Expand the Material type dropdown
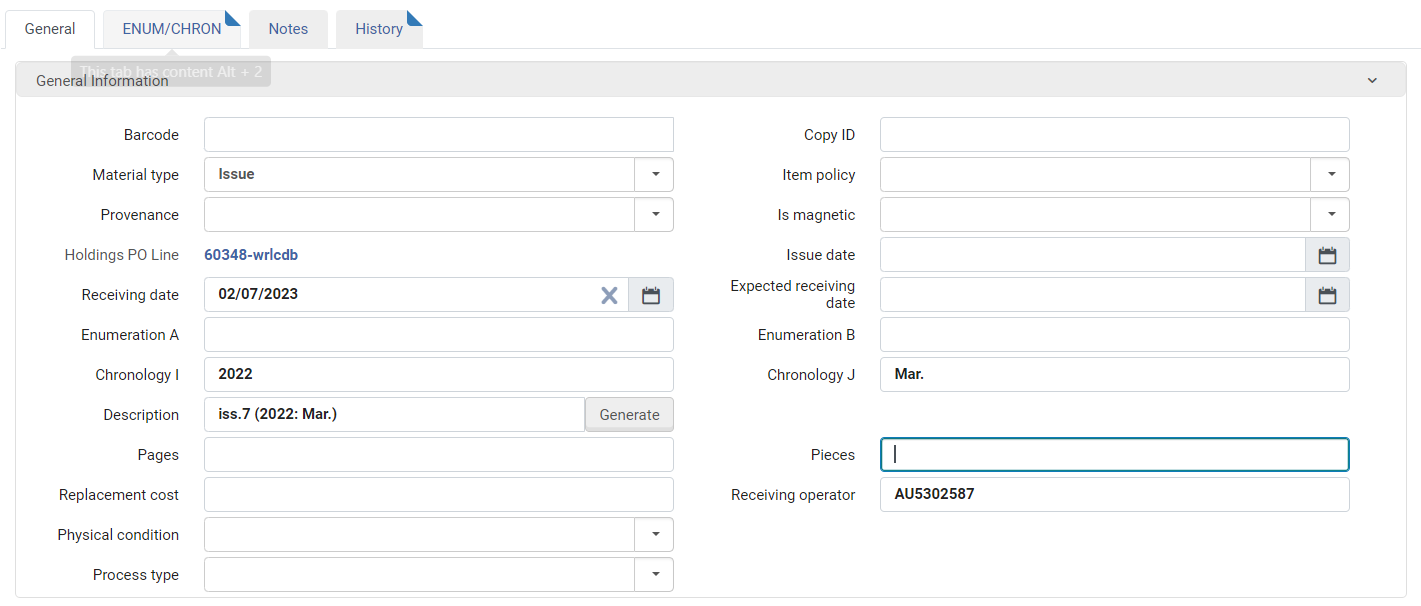The image size is (1421, 606). [655, 174]
